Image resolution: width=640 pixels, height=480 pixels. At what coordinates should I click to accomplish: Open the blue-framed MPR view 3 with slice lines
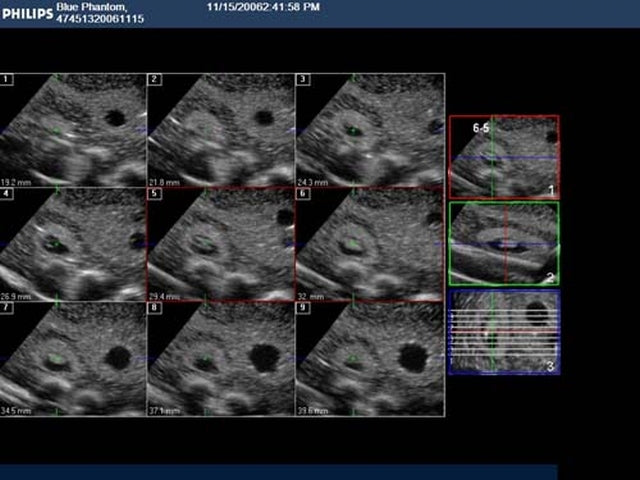click(504, 332)
